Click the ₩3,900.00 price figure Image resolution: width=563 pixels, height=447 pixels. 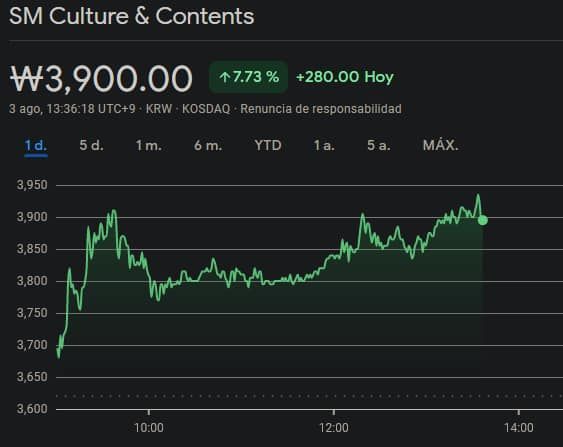click(101, 79)
